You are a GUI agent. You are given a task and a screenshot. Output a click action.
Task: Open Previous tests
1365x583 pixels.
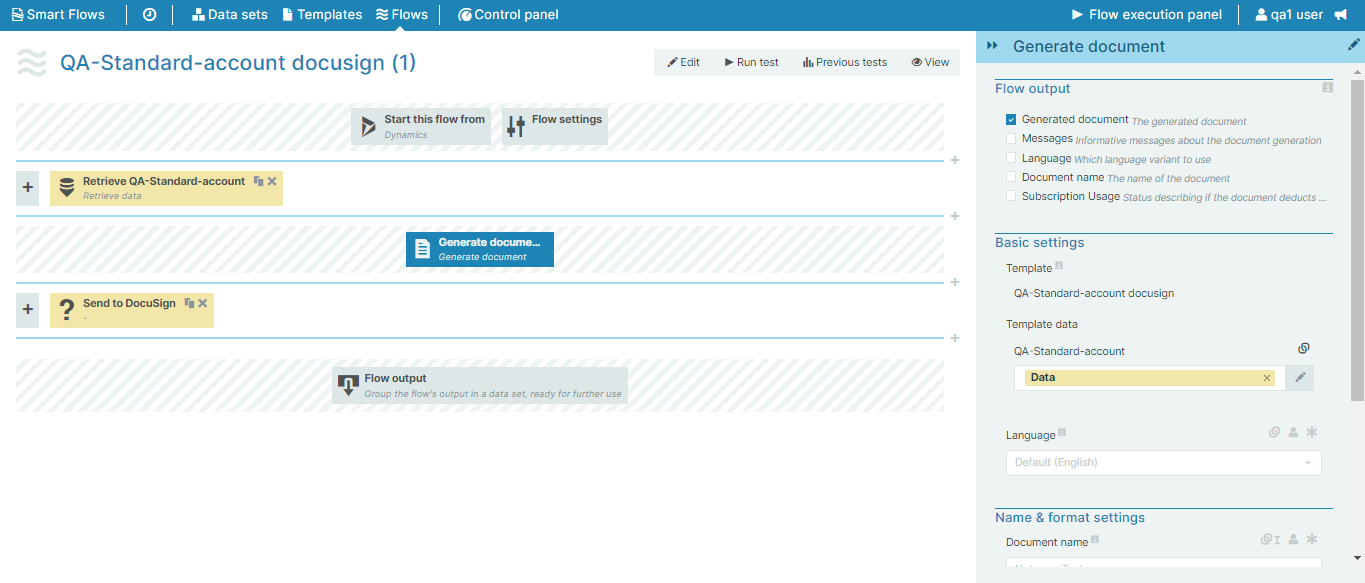[x=845, y=62]
